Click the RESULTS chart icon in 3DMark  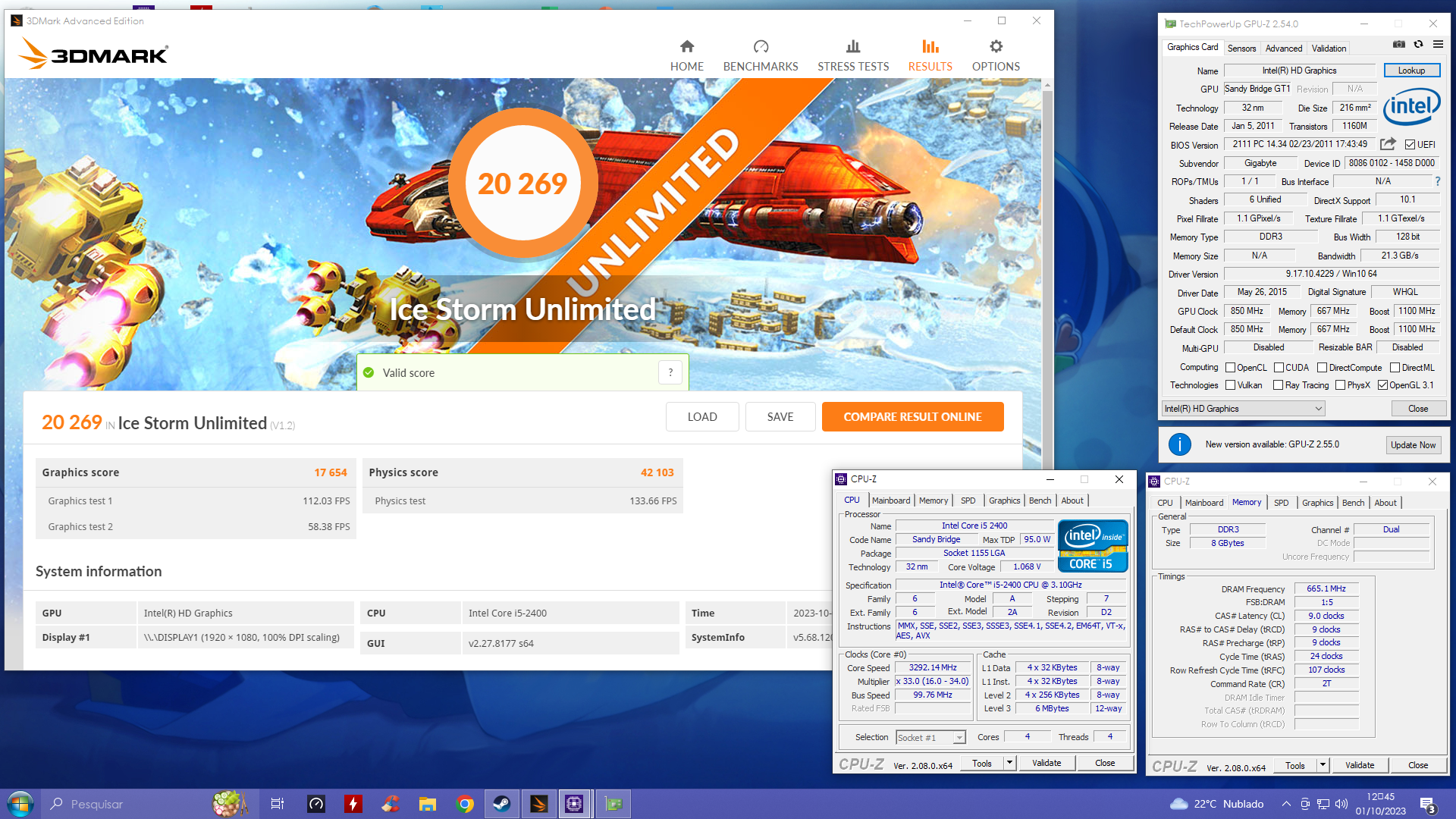coord(930,46)
